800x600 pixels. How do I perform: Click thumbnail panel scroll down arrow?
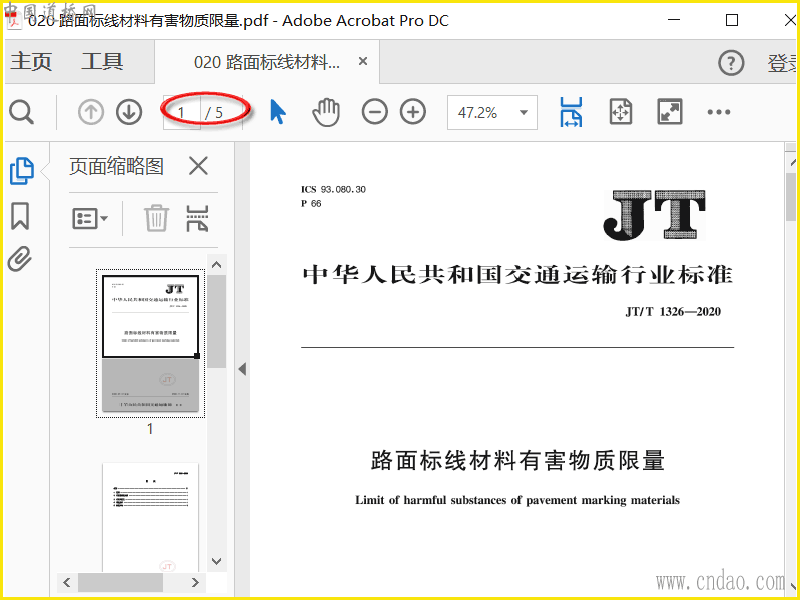[x=216, y=561]
